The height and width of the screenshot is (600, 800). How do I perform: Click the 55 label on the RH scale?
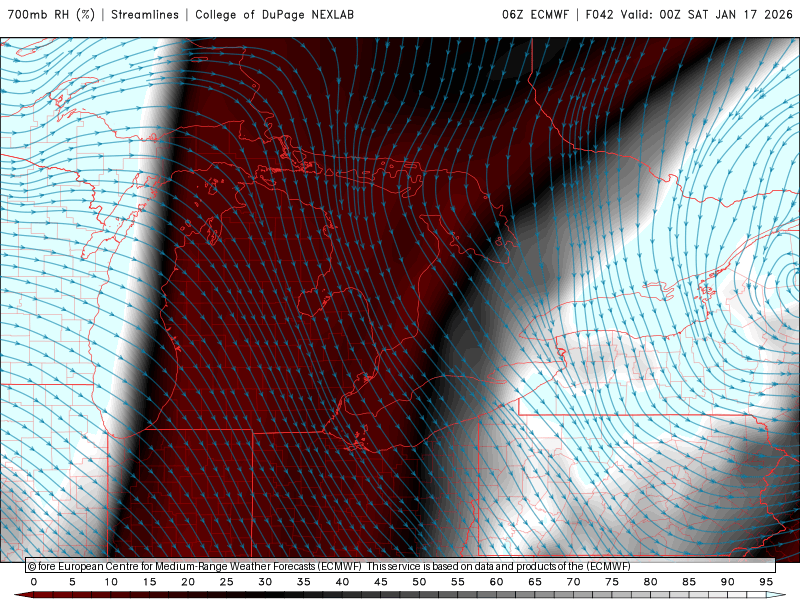point(458,582)
